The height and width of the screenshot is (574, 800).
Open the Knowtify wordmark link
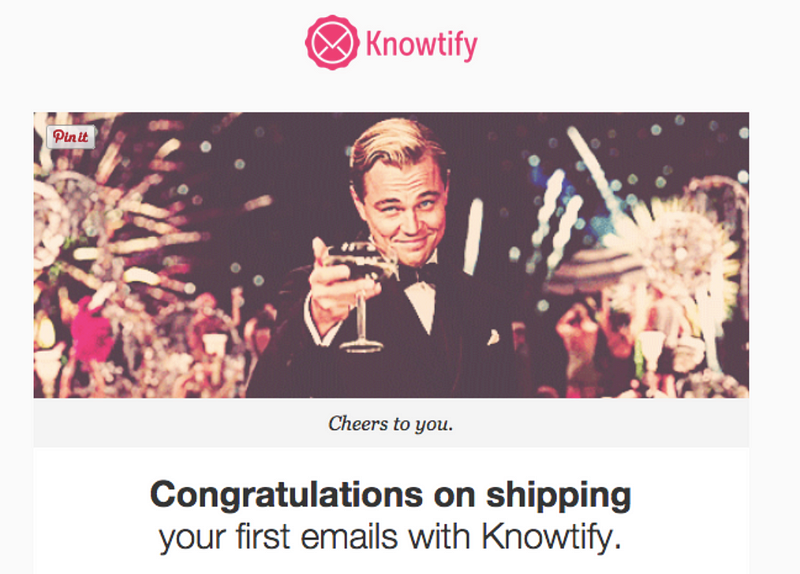point(421,44)
